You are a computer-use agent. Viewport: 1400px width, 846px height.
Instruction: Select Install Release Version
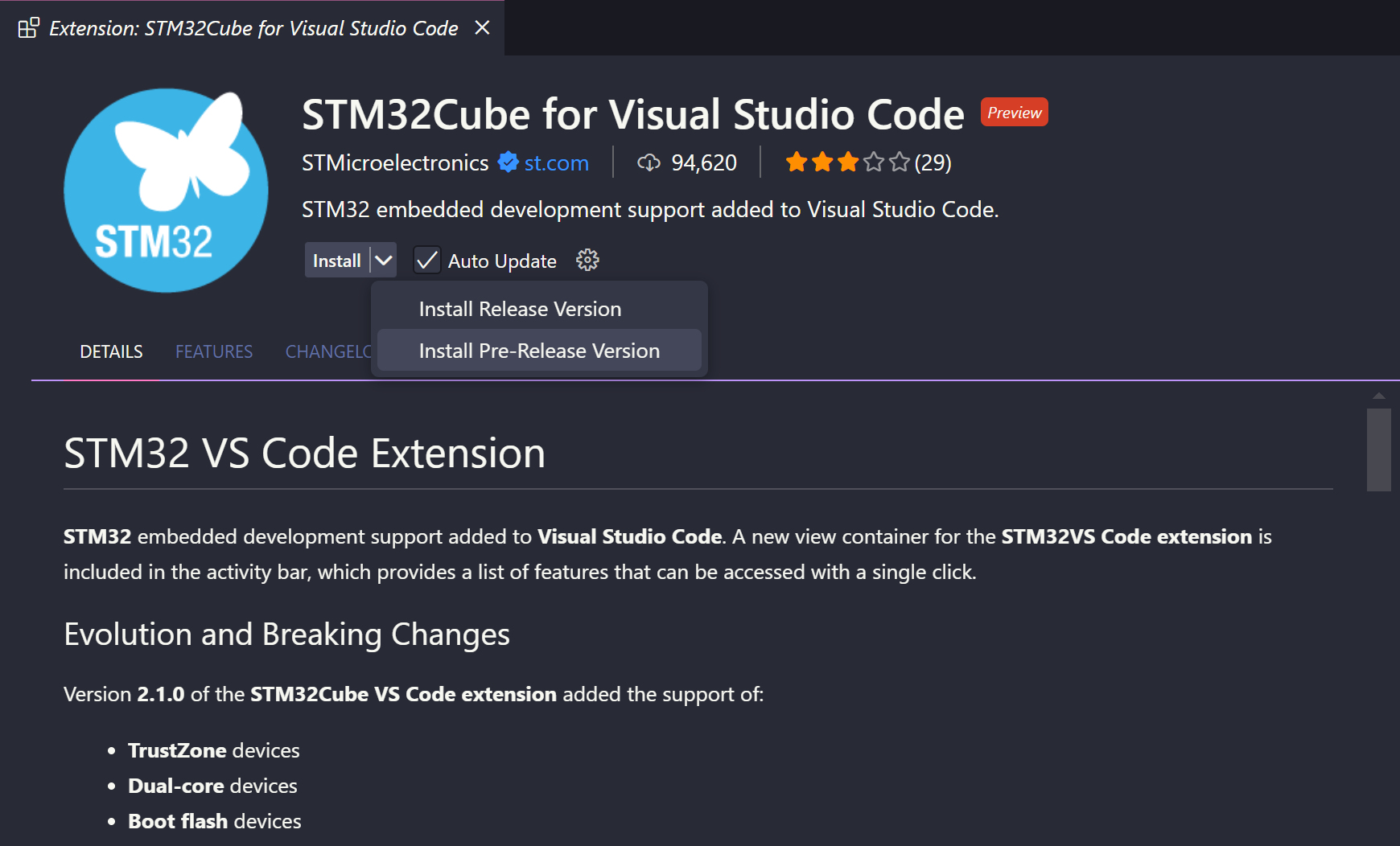tap(520, 308)
